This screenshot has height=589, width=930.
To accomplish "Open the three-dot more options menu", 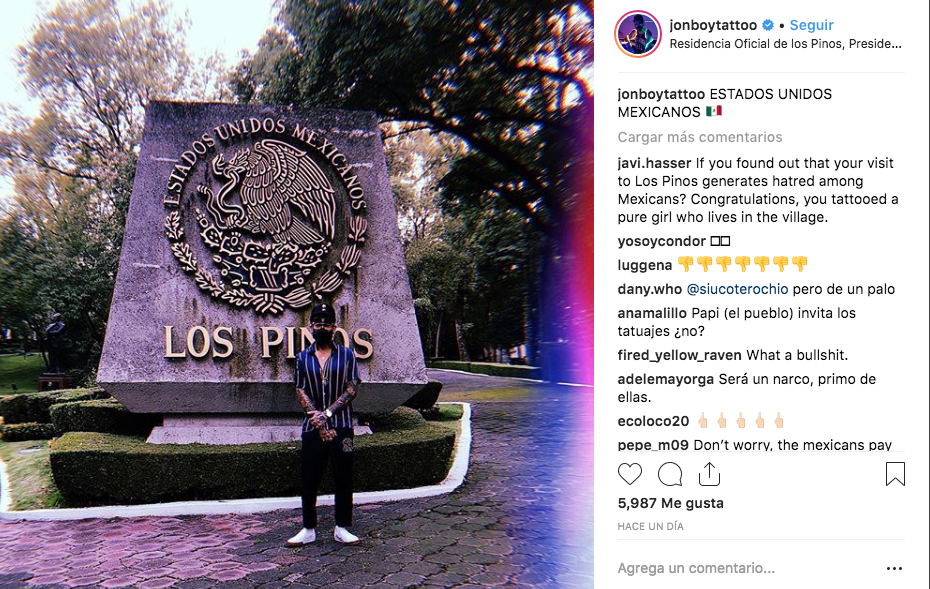I will 894,568.
